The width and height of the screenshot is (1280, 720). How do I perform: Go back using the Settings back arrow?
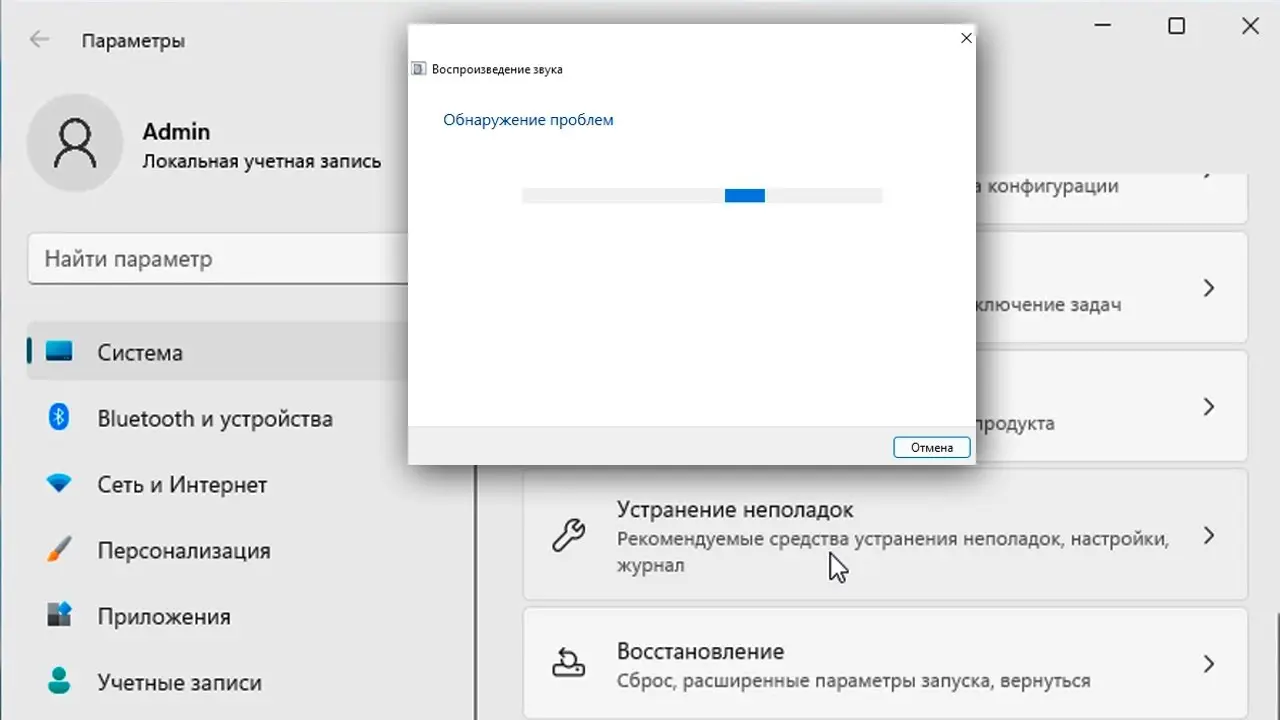(x=40, y=40)
